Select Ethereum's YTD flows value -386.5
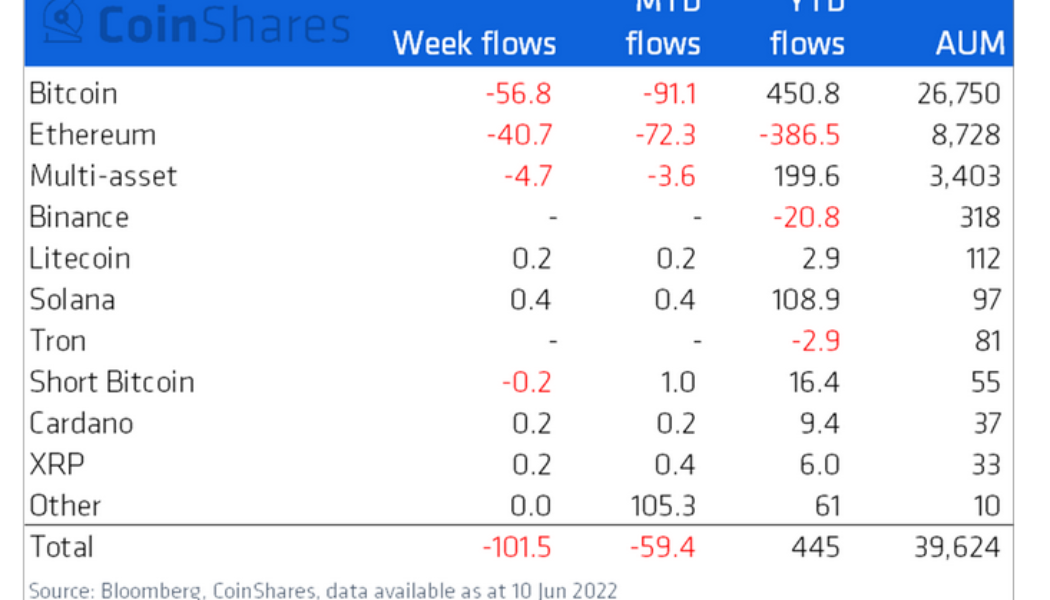The image size is (1050, 600). tap(800, 135)
